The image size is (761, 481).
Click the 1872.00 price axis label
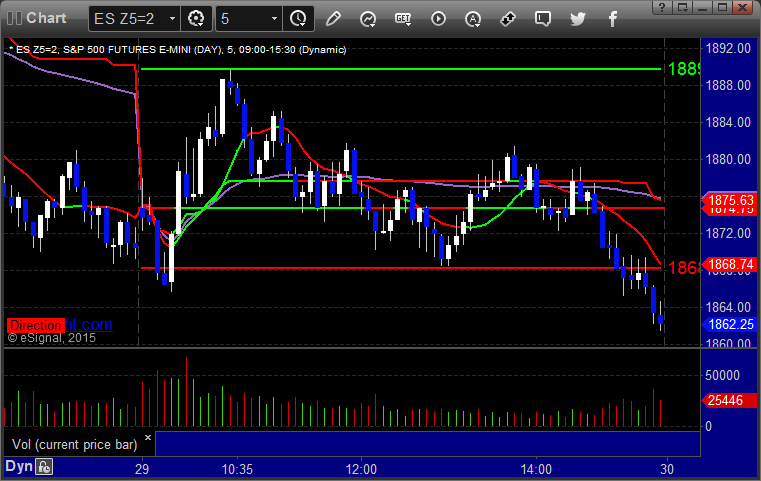[x=728, y=233]
